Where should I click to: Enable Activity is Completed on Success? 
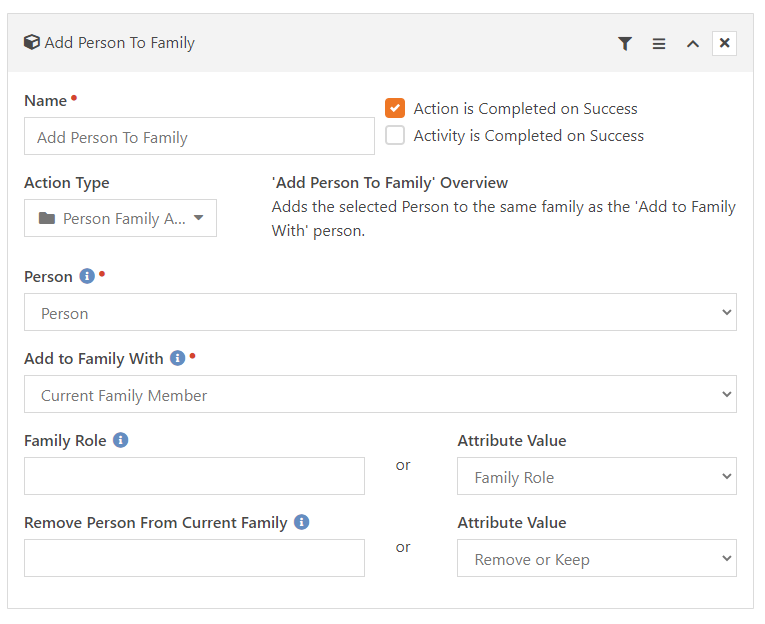(x=395, y=135)
